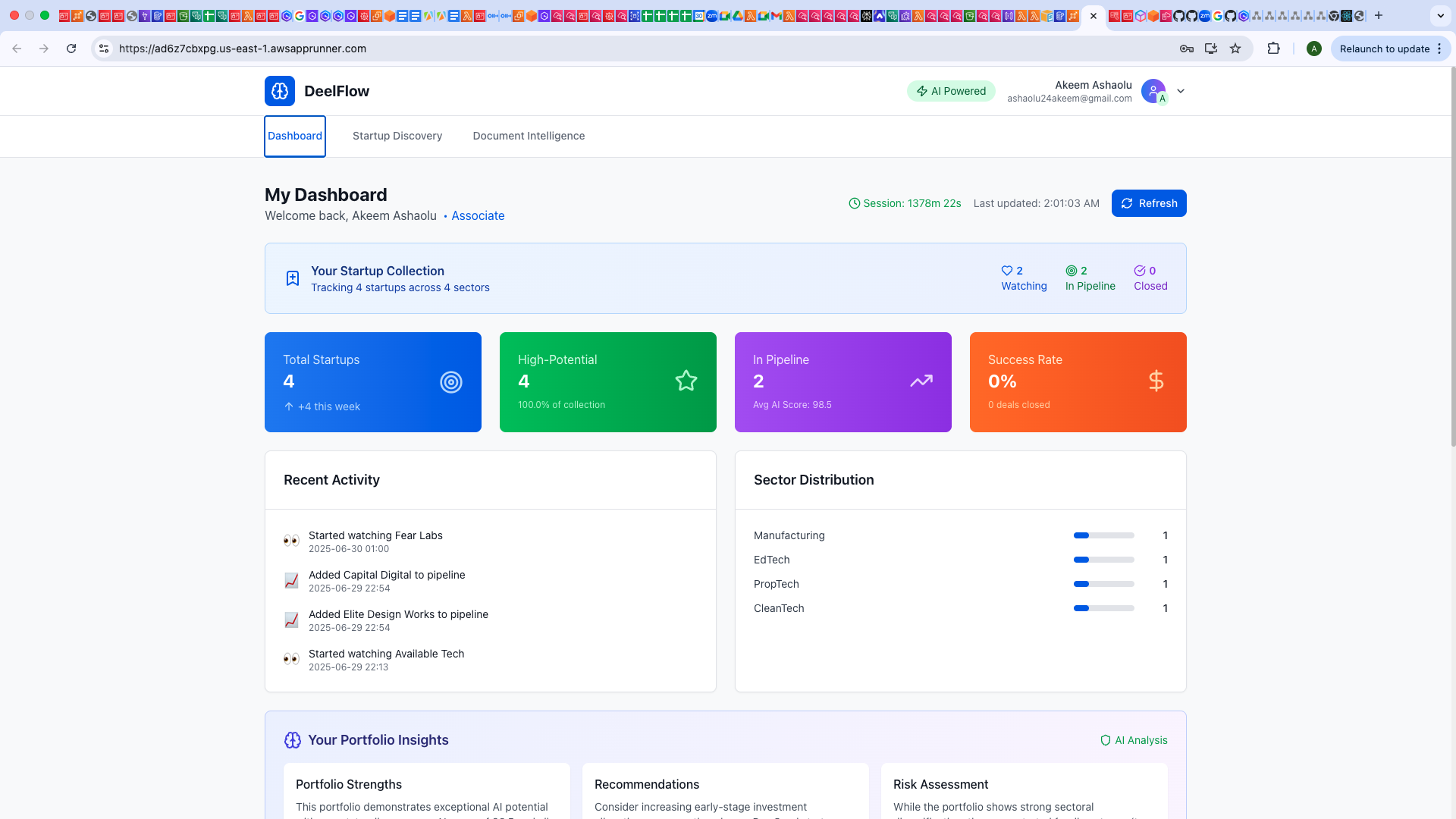Click the star icon on High-Potential card
Image resolution: width=1456 pixels, height=819 pixels.
686,381
